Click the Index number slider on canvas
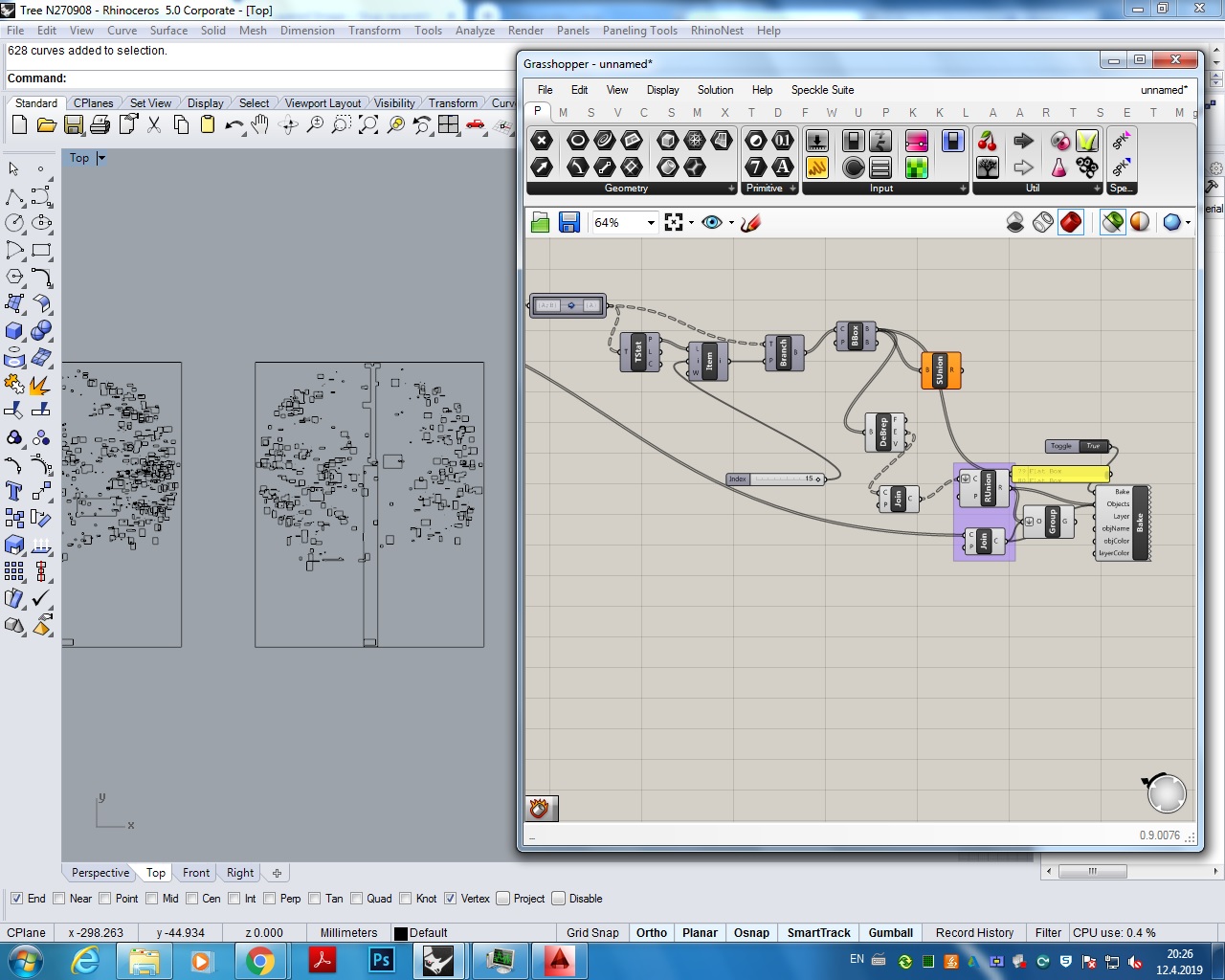 tap(776, 479)
